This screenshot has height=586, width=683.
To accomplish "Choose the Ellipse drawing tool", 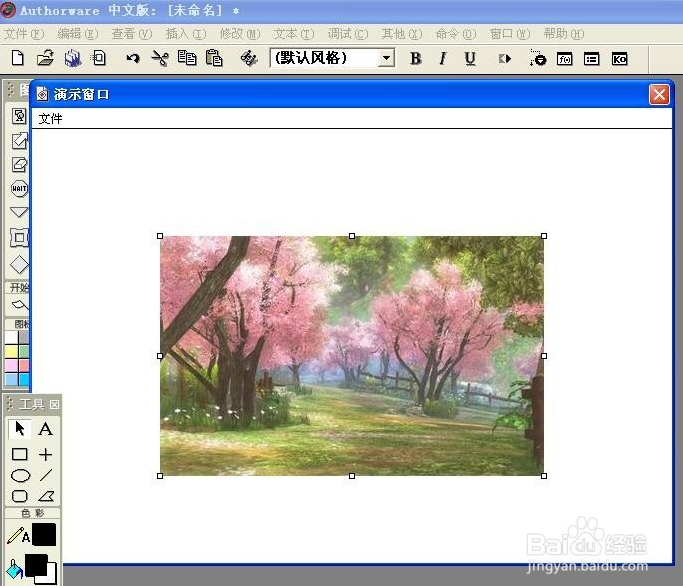I will coord(20,475).
